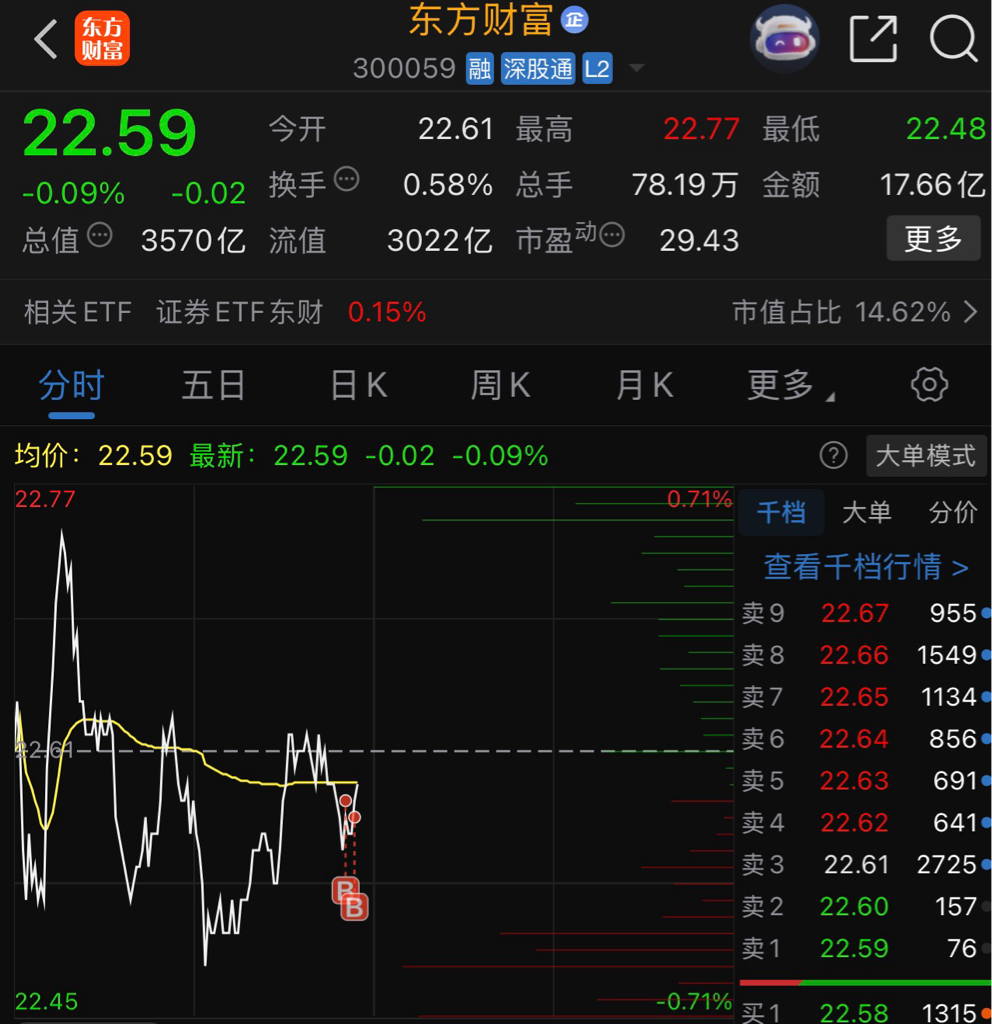Tap the blue 企 badge icon
992x1024 pixels.
pos(575,20)
